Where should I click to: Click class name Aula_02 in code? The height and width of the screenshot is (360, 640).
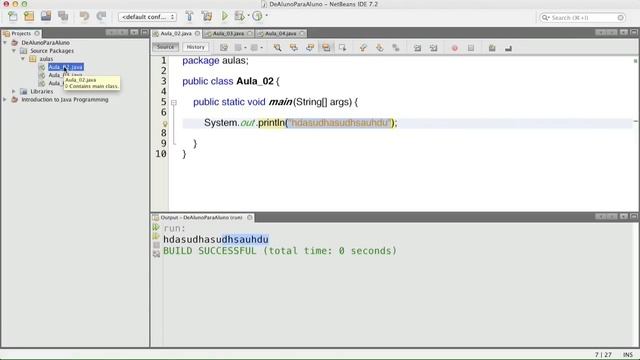[x=255, y=81]
